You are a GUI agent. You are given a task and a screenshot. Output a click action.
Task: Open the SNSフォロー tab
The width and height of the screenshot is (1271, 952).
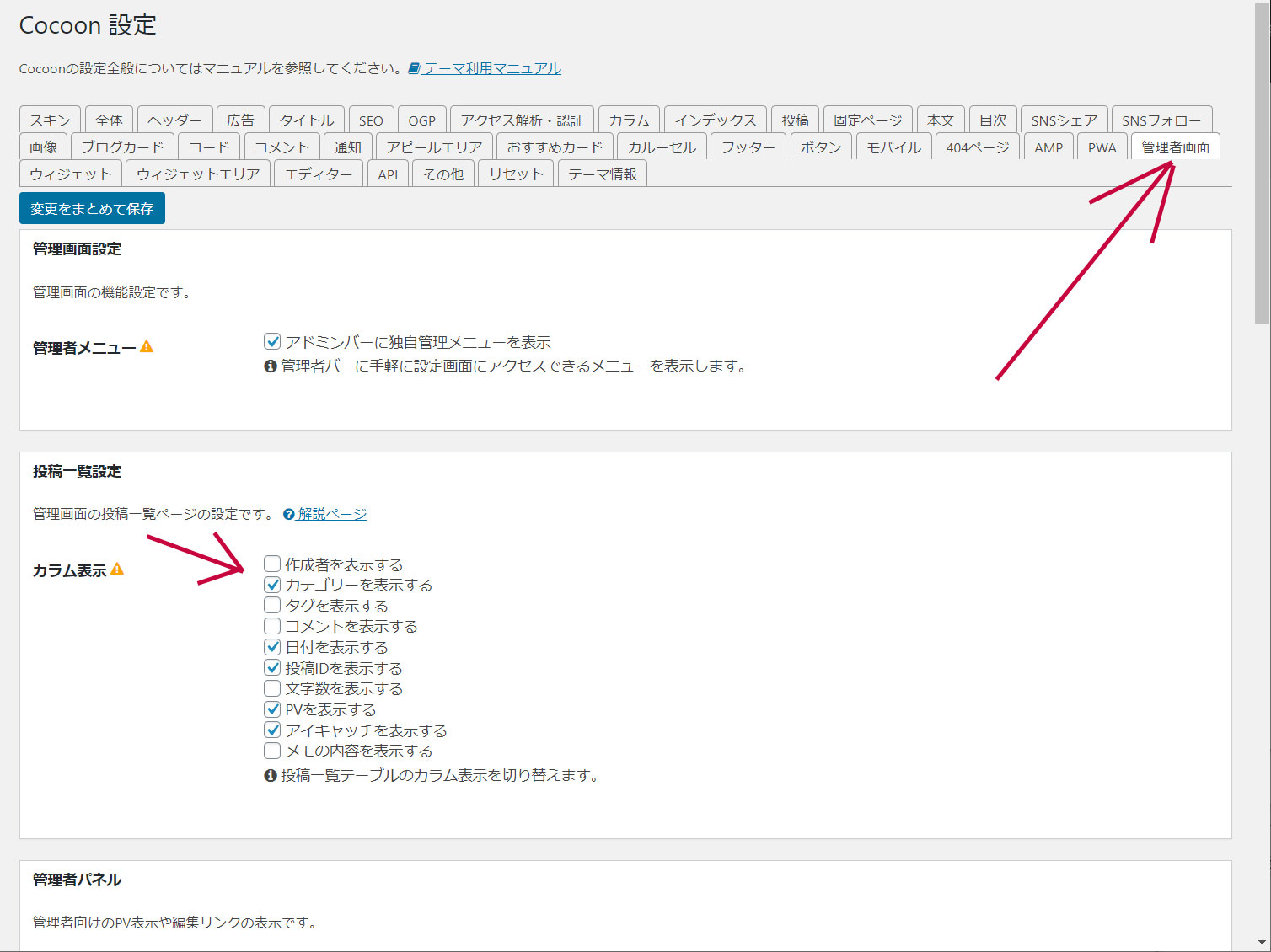point(1161,120)
